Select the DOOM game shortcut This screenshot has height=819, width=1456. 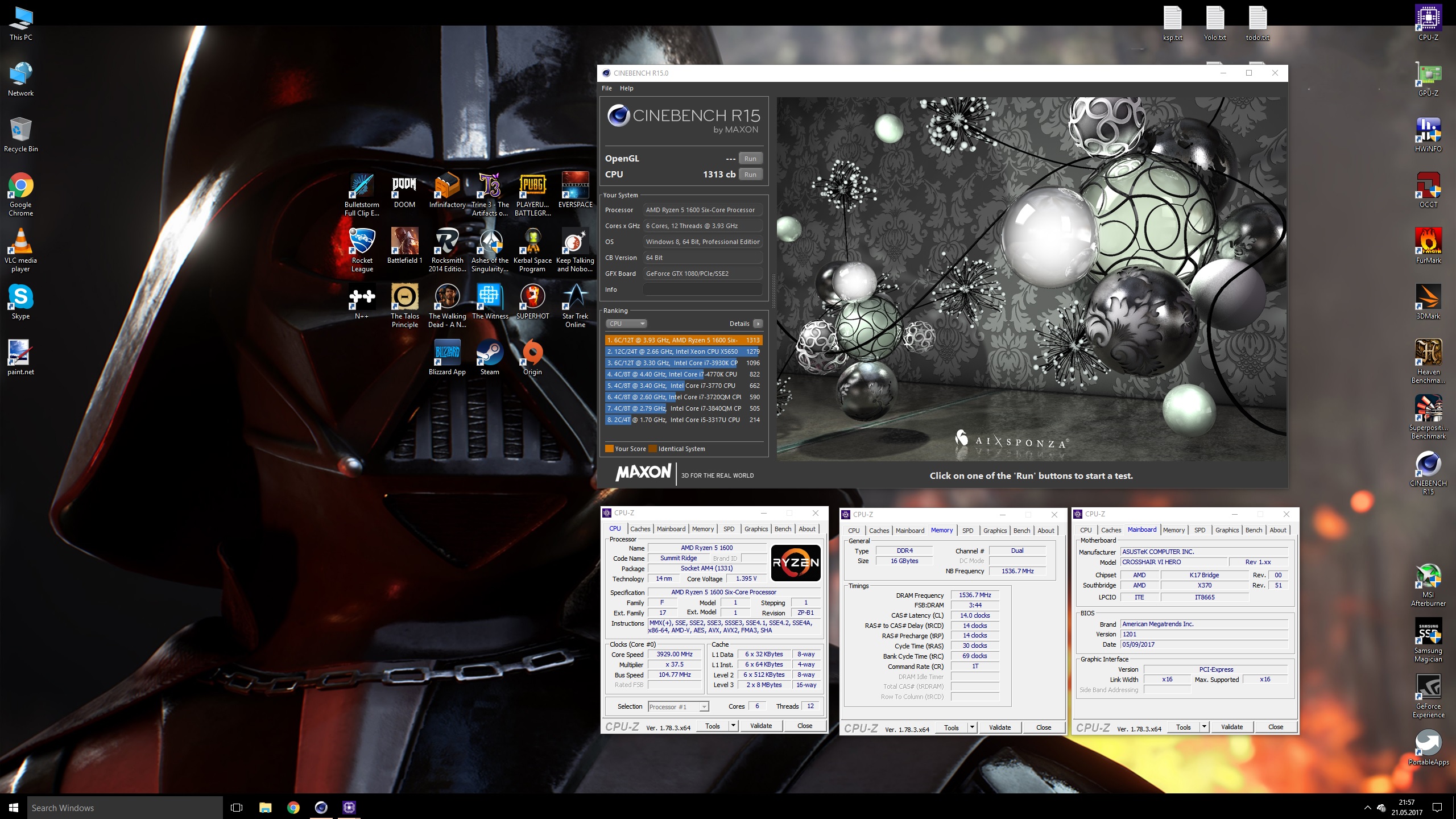point(404,190)
